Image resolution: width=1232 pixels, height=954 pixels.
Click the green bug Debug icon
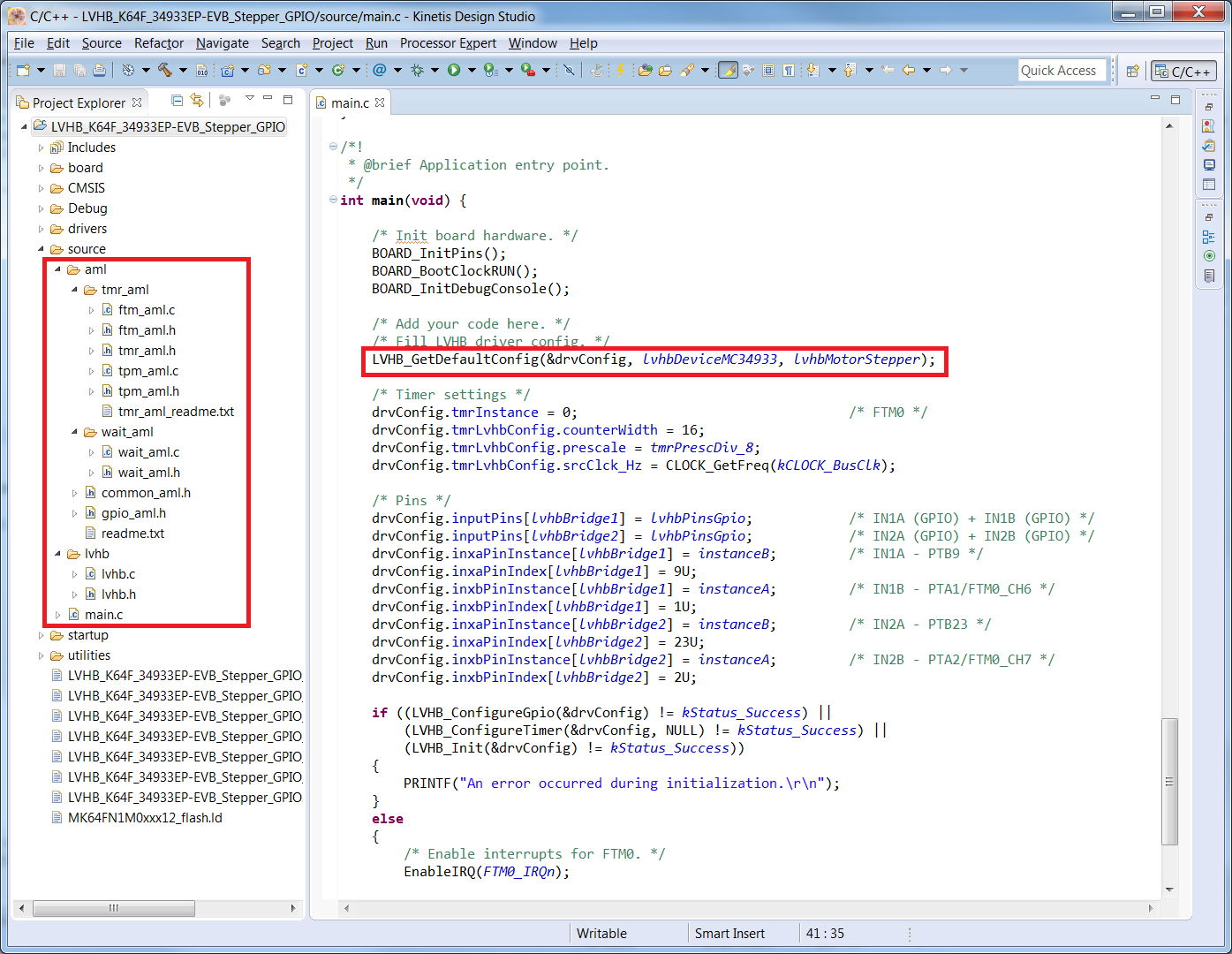[417, 70]
